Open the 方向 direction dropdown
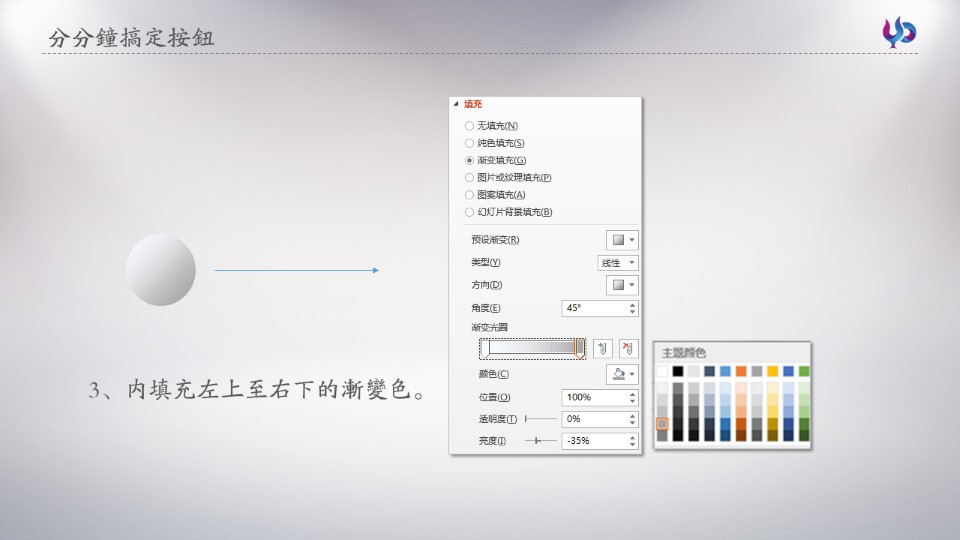960x540 pixels. point(622,285)
